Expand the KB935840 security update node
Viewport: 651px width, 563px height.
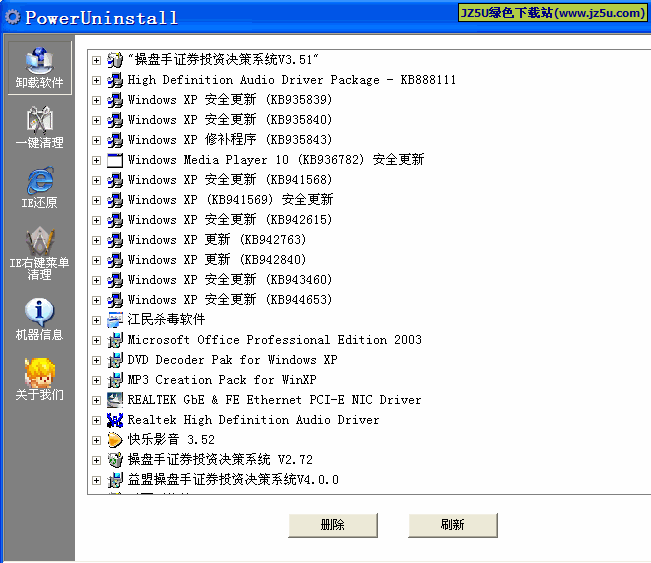pos(96,120)
